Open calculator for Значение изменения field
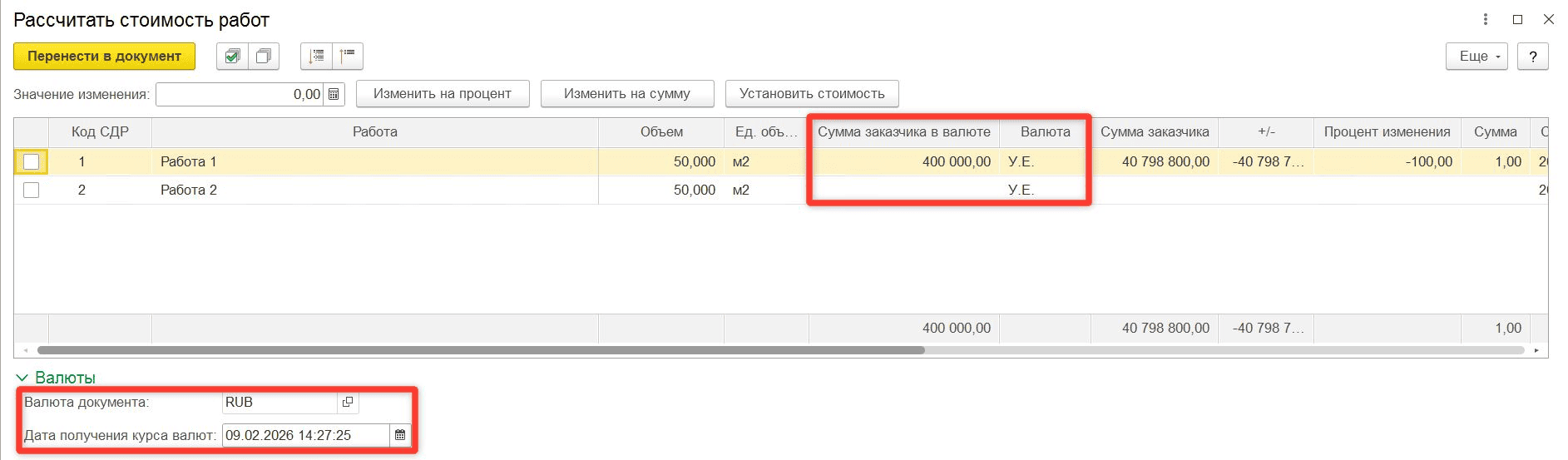The image size is (1568, 460). coord(334,95)
